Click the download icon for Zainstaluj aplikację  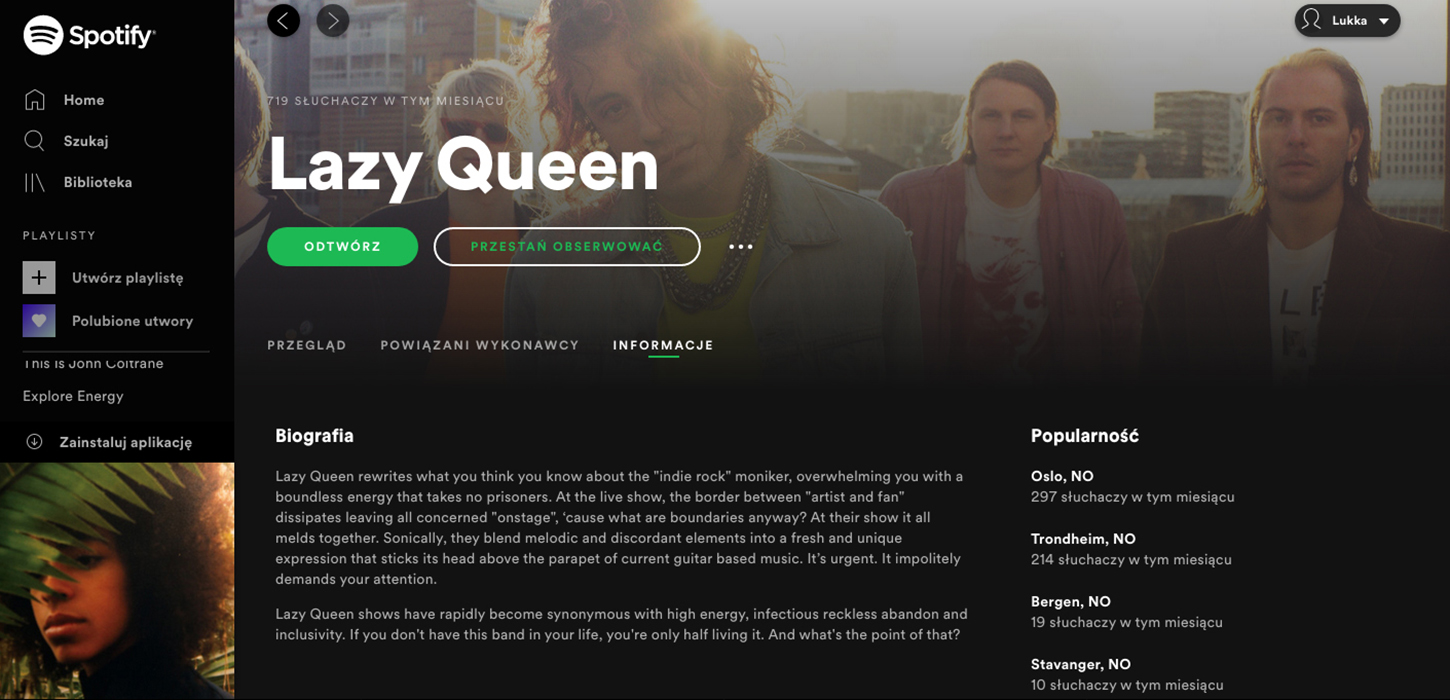pyautogui.click(x=34, y=441)
